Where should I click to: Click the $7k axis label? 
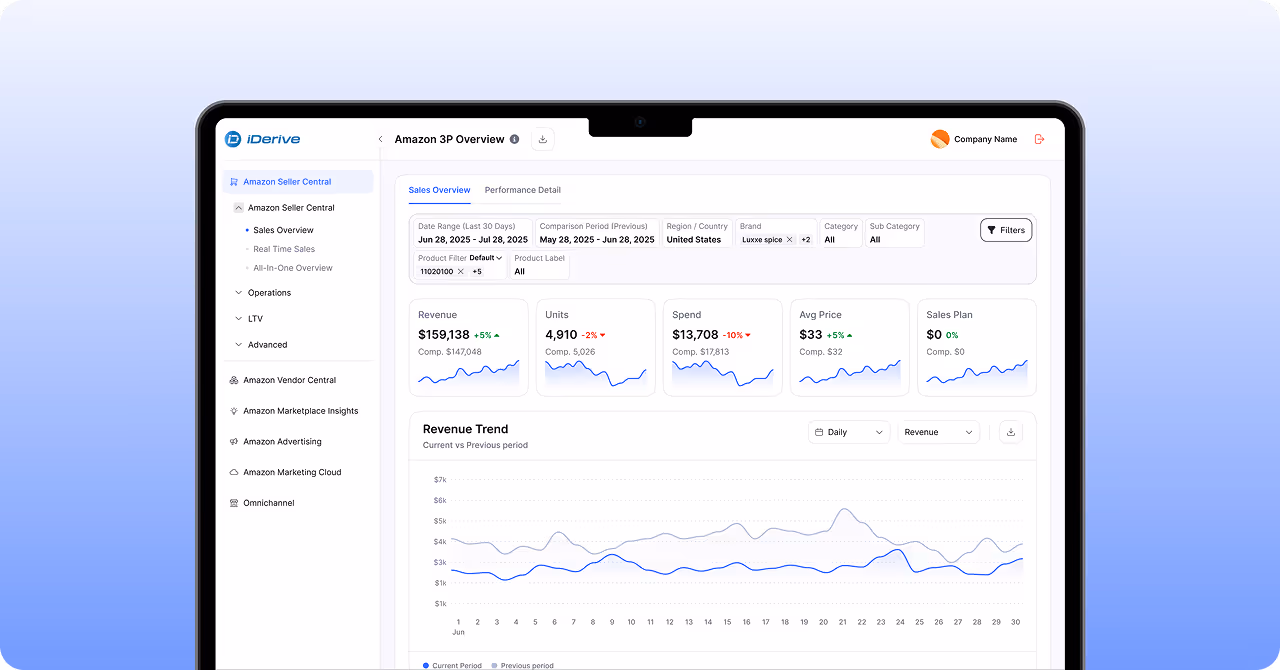point(440,479)
